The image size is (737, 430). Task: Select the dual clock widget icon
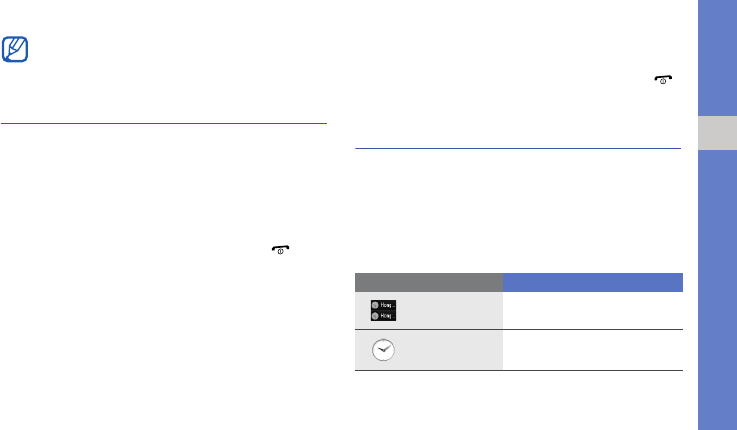(383, 310)
